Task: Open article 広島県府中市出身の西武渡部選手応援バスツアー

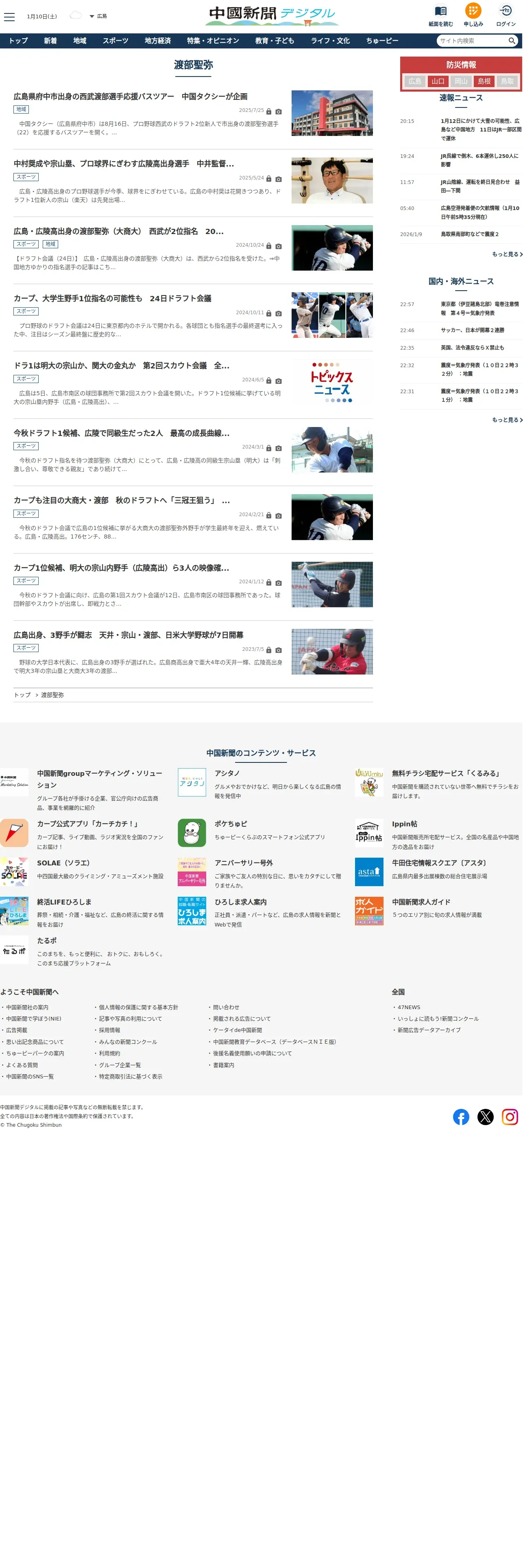Action: click(130, 96)
